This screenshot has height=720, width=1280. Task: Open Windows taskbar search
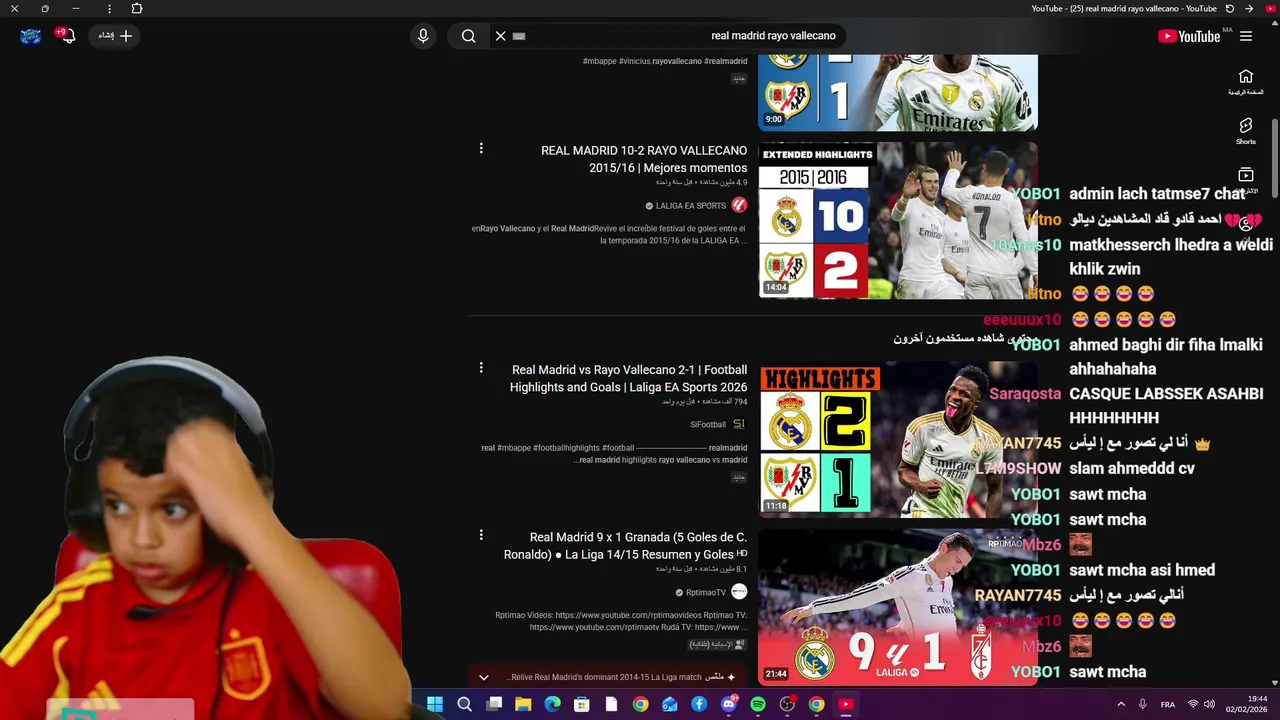coord(464,704)
